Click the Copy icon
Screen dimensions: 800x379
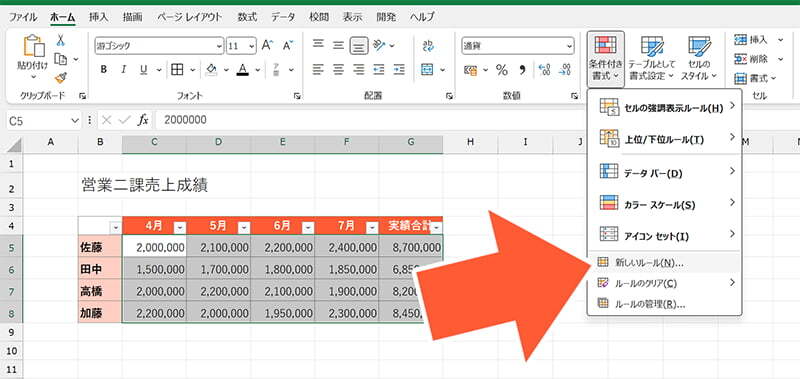pyautogui.click(x=61, y=59)
